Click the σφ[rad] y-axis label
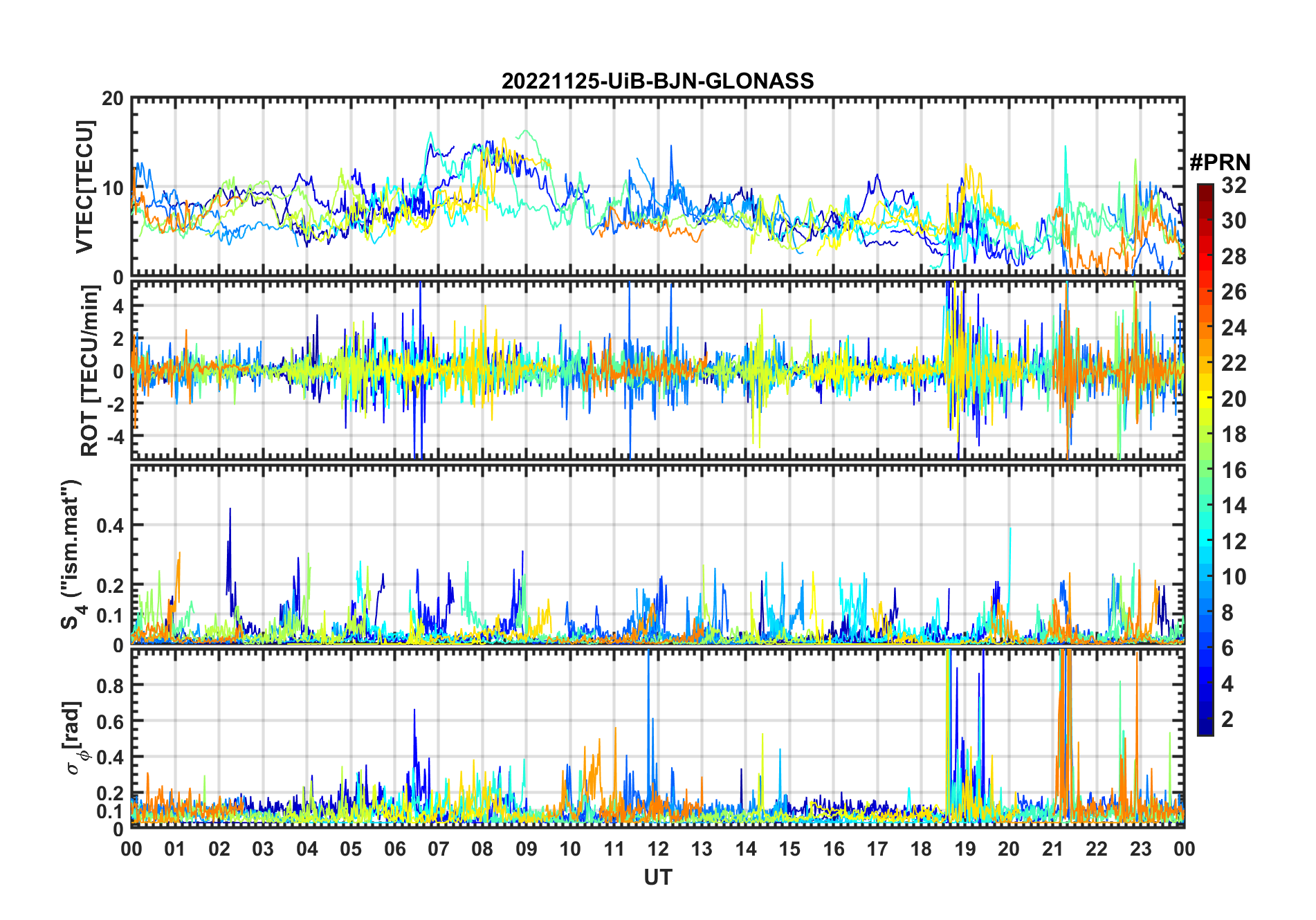This screenshot has width=1316, height=920. pos(74,737)
